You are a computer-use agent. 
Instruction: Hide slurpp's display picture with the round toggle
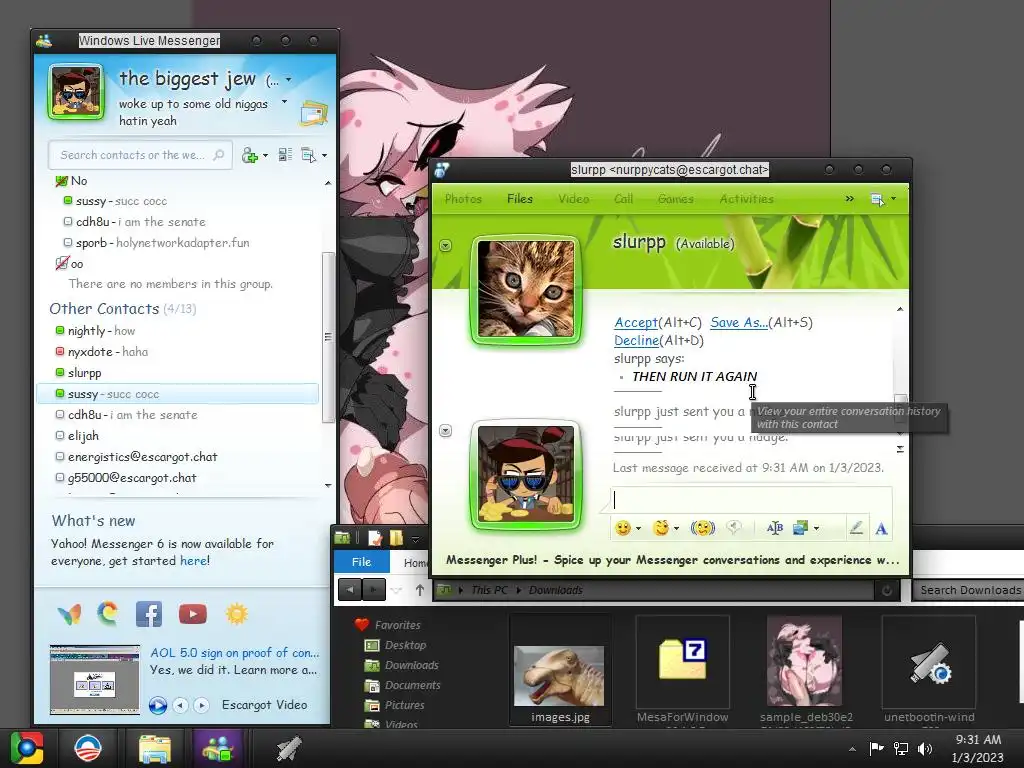445,246
